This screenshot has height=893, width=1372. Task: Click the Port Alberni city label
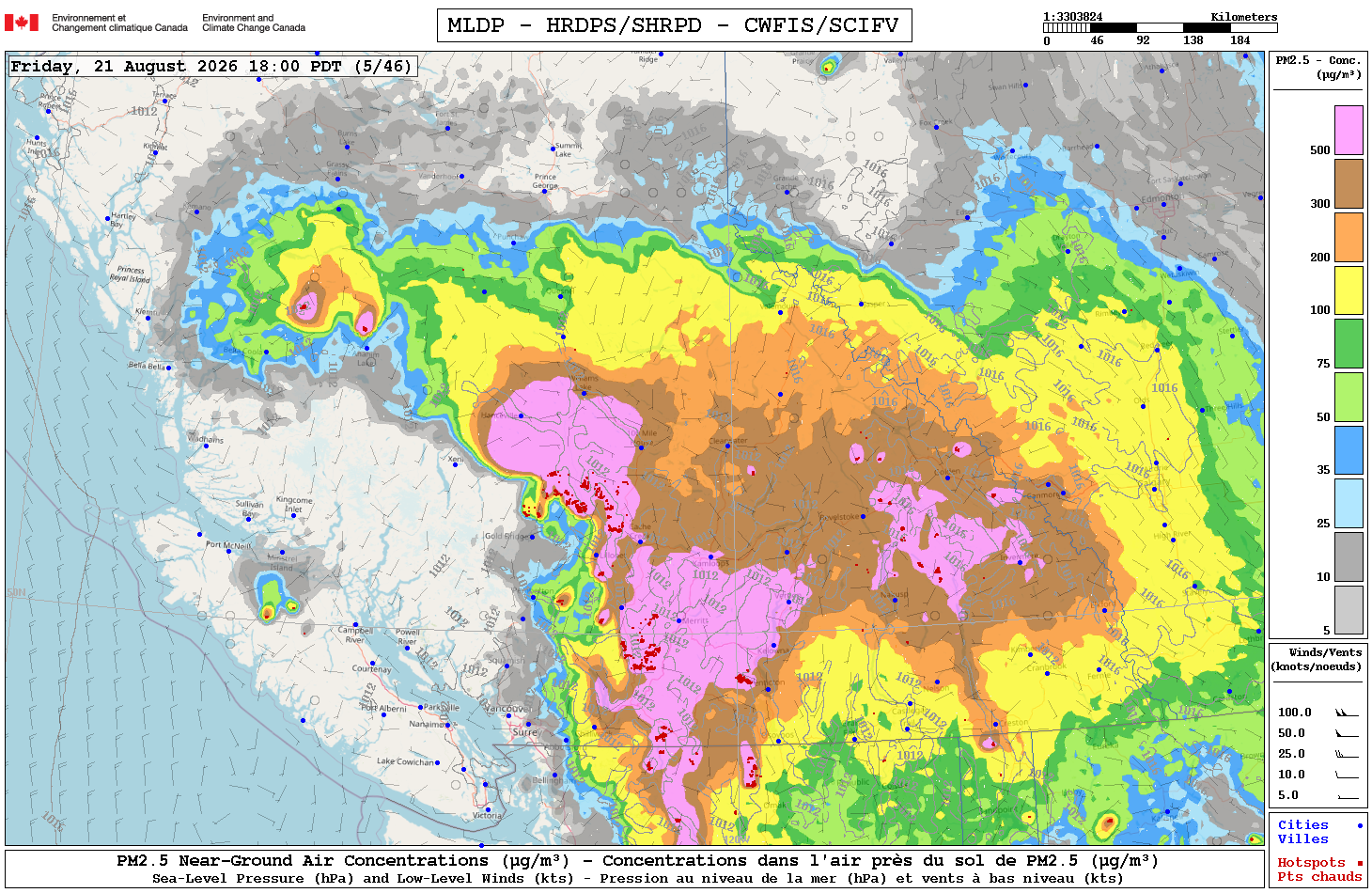click(384, 708)
